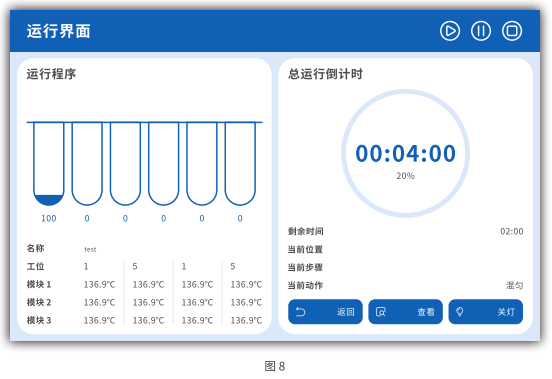
Task: Open the 查看 view button
Action: click(x=405, y=312)
